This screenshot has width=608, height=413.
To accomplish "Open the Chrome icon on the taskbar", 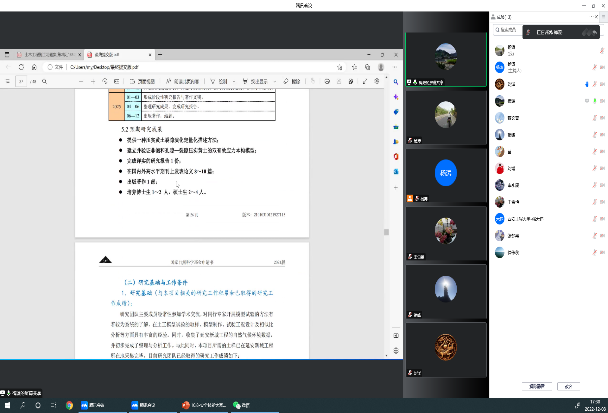I will tap(70, 405).
